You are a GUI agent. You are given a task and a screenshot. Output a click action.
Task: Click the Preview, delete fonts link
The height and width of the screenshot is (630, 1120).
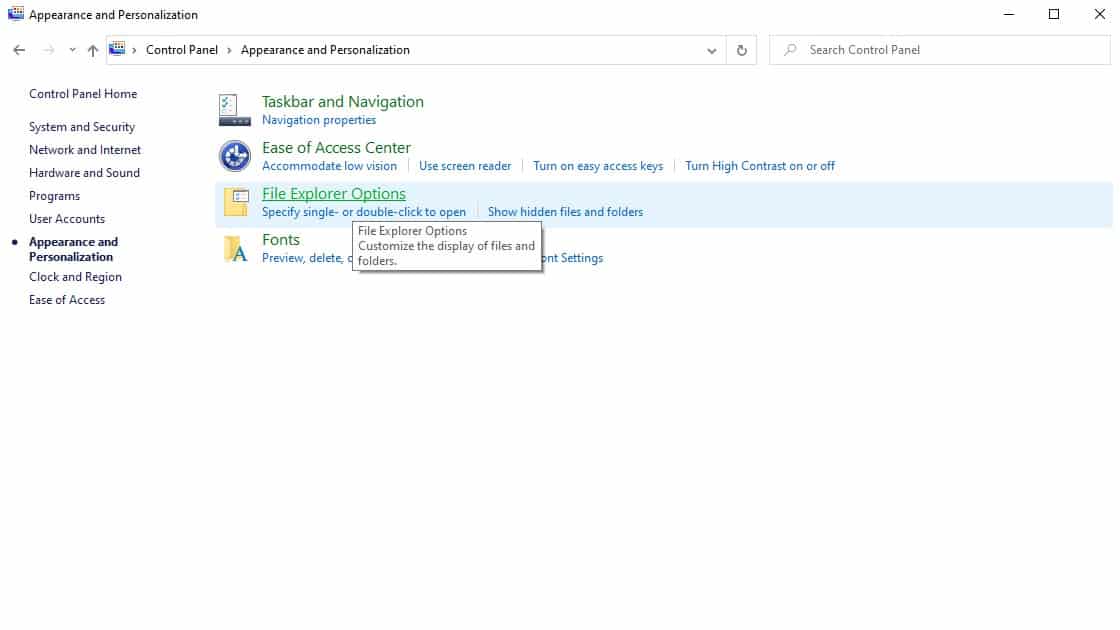coord(306,258)
